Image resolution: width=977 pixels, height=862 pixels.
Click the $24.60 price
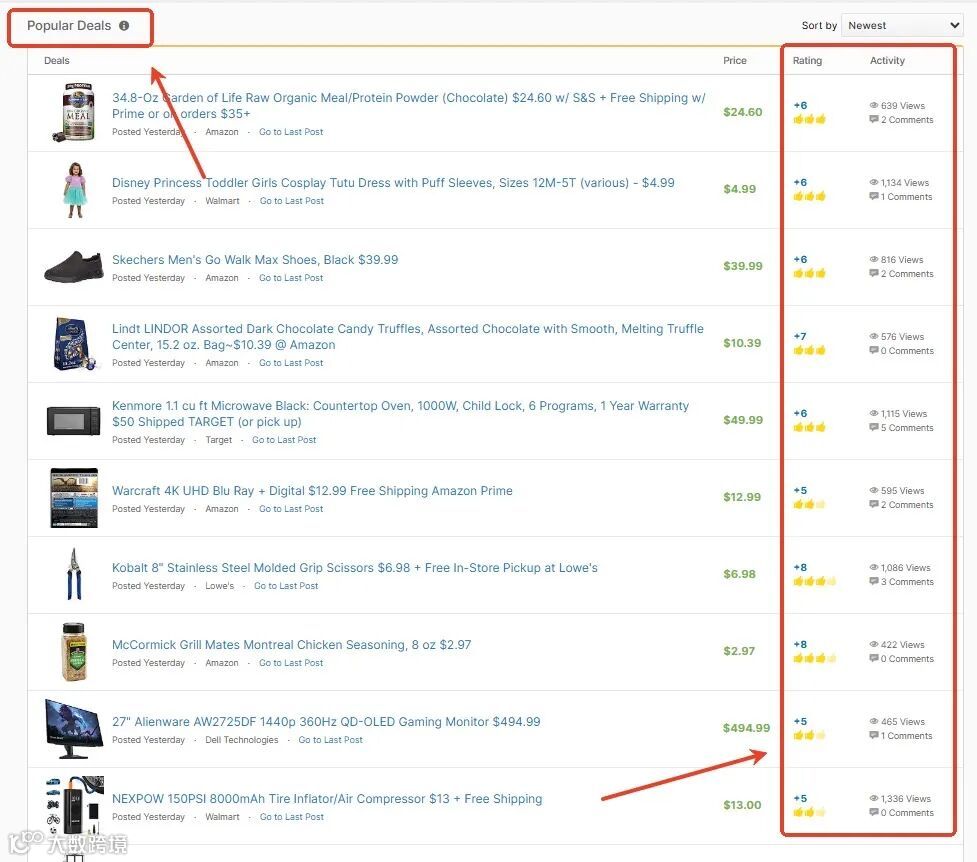pyautogui.click(x=743, y=112)
